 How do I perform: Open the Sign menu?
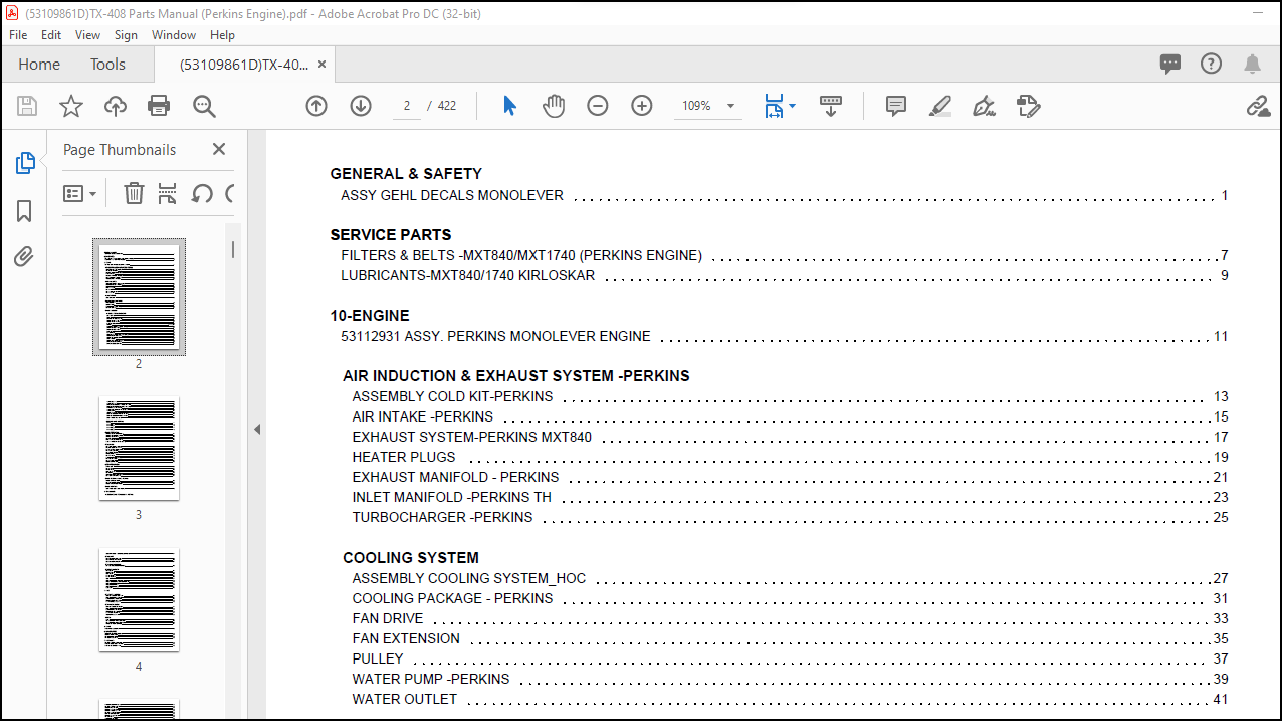[x=126, y=34]
